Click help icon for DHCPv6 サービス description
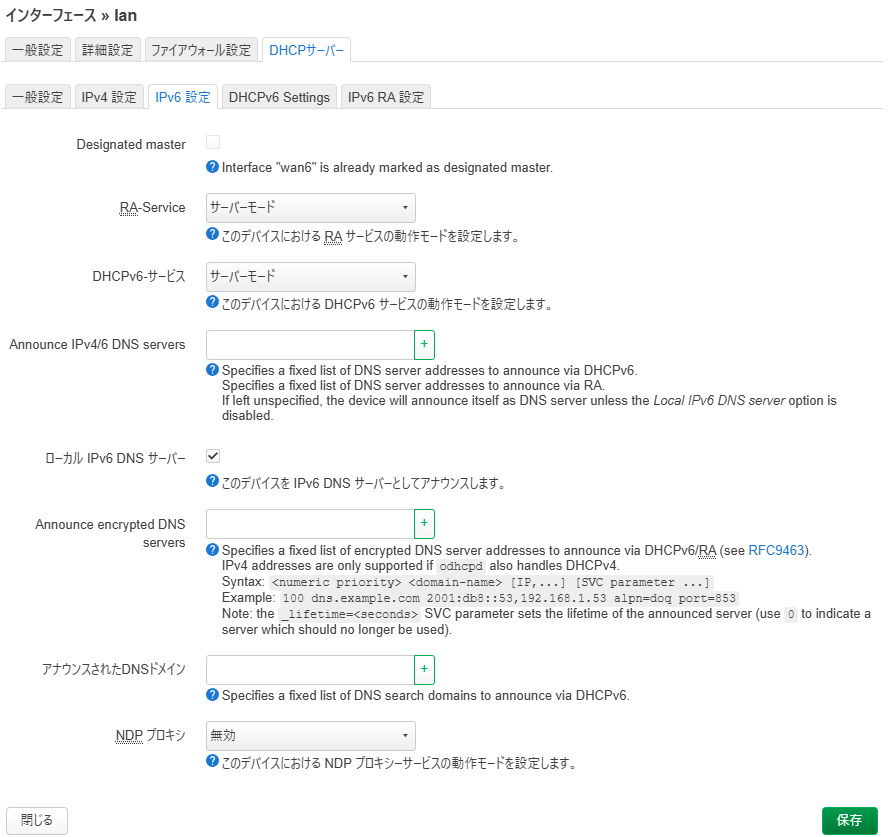The width and height of the screenshot is (888, 837). [212, 302]
